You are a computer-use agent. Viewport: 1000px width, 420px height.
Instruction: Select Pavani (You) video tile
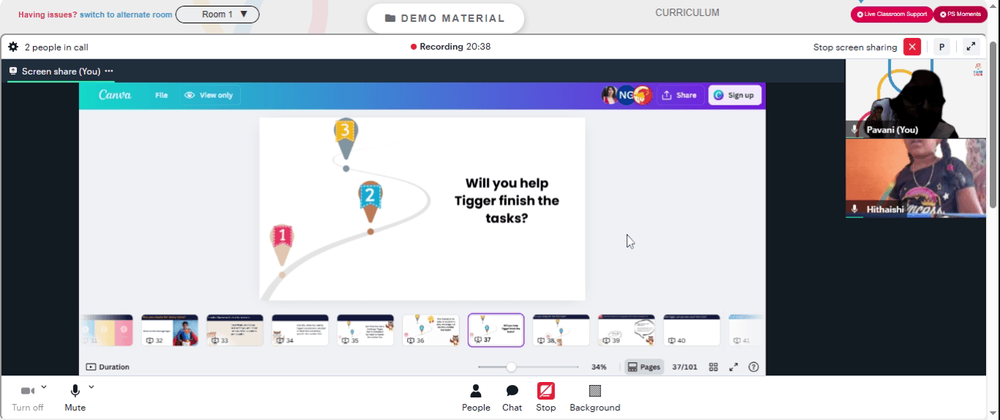915,98
